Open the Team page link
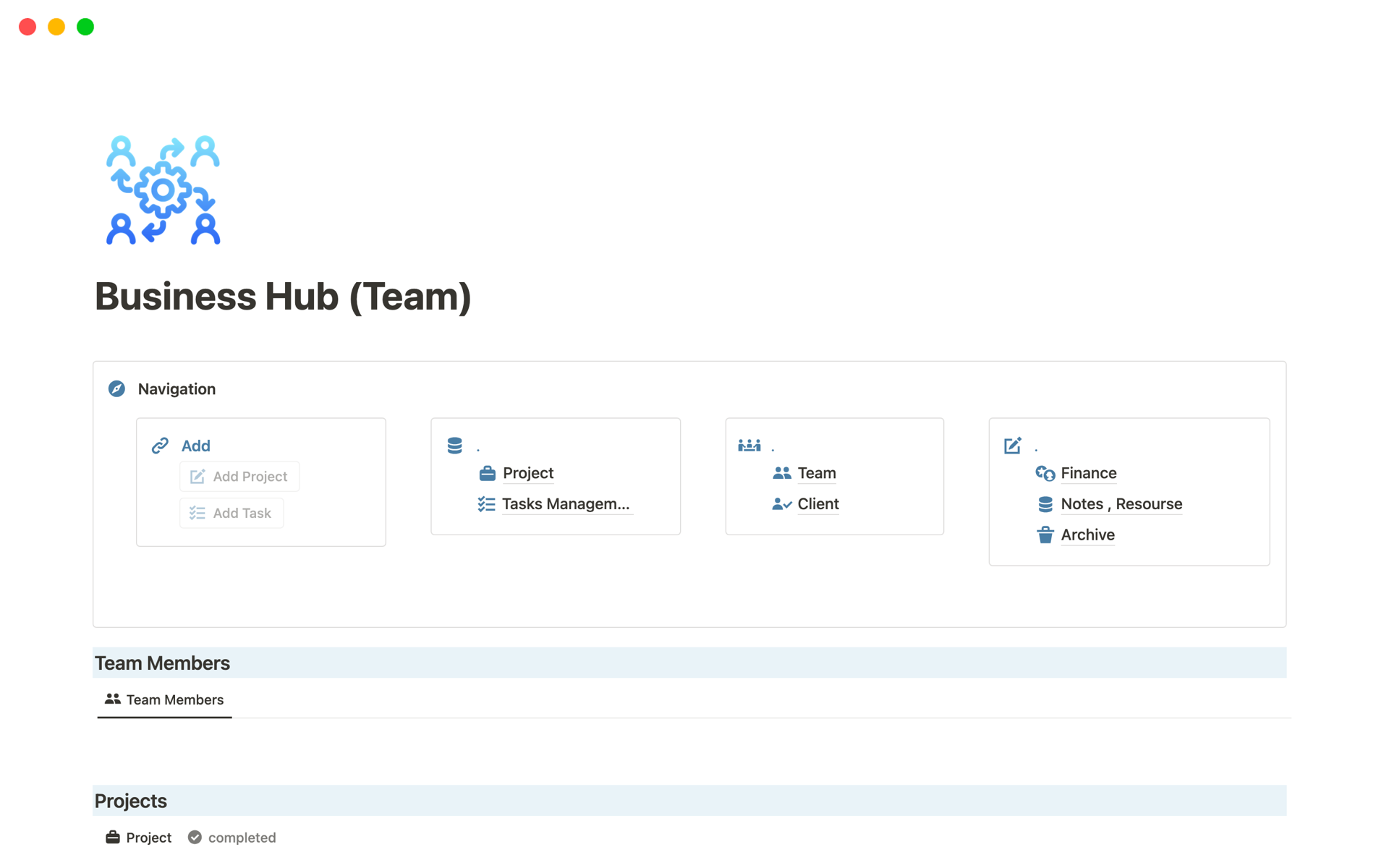 click(x=816, y=473)
